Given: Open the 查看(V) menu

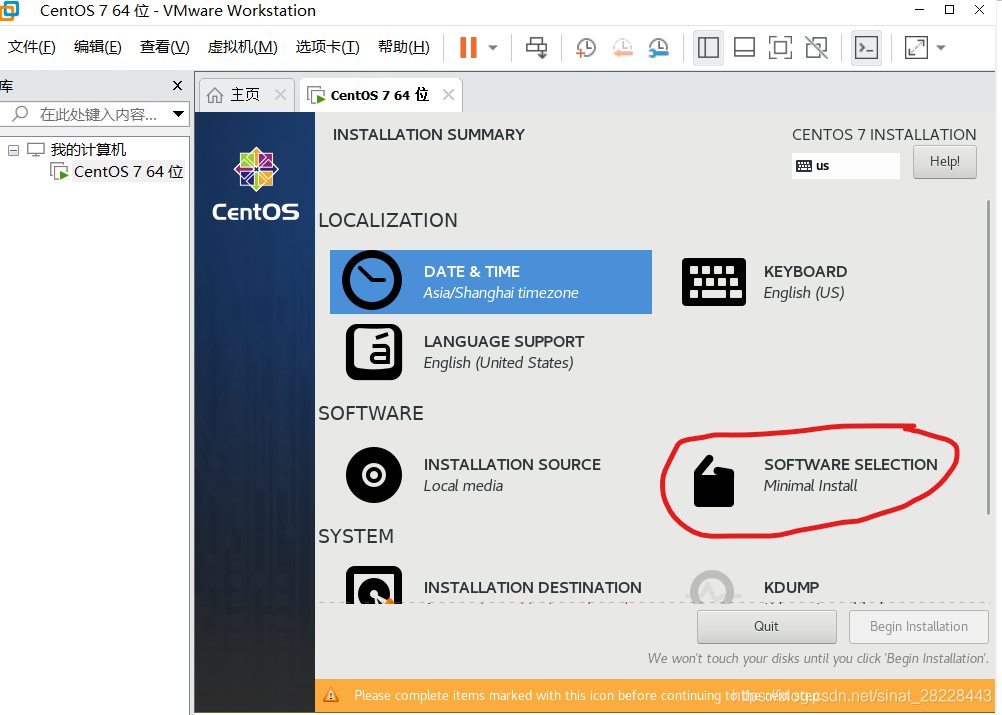Looking at the screenshot, I should (164, 47).
